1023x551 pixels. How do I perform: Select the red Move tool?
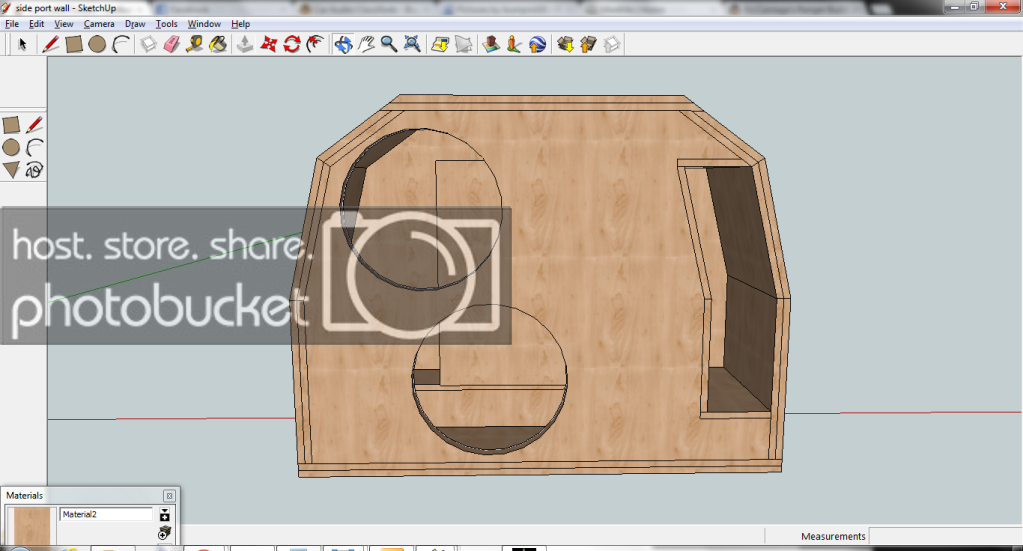click(268, 44)
